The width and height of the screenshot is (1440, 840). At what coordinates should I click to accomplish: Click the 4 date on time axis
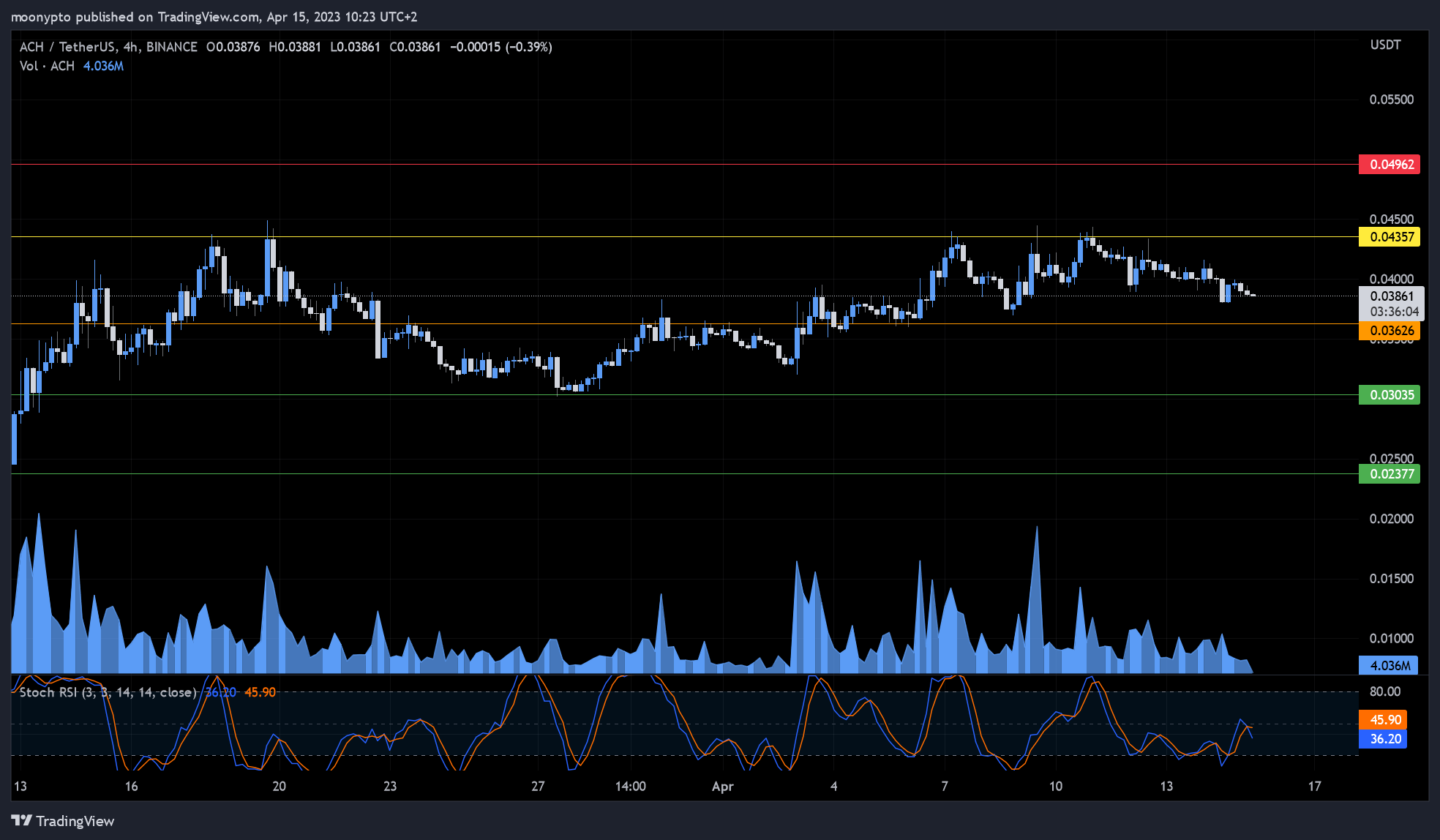point(833,787)
